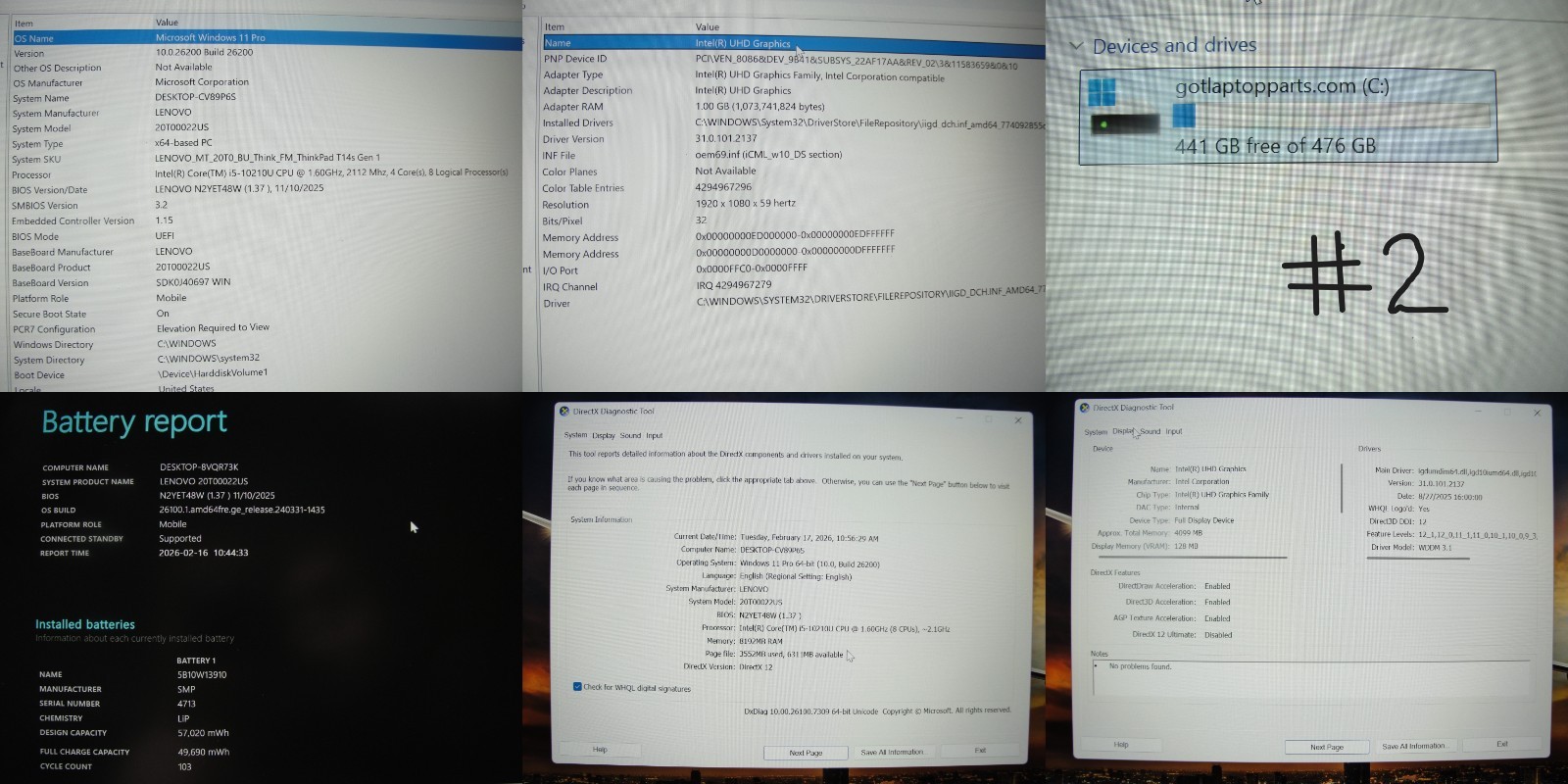Select the System SKU row
Screen dimensions: 1568x784
click(x=267, y=159)
